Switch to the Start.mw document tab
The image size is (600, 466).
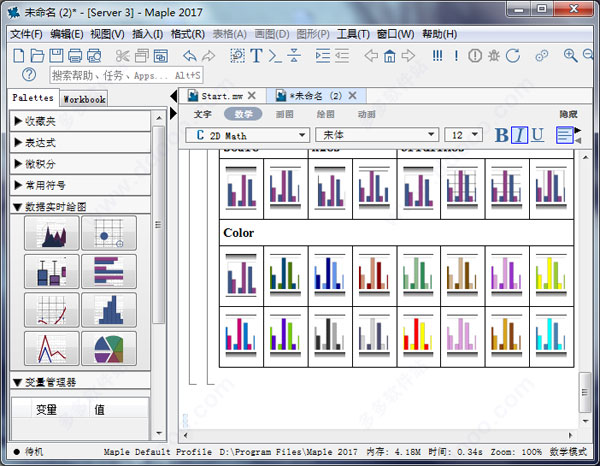click(222, 96)
